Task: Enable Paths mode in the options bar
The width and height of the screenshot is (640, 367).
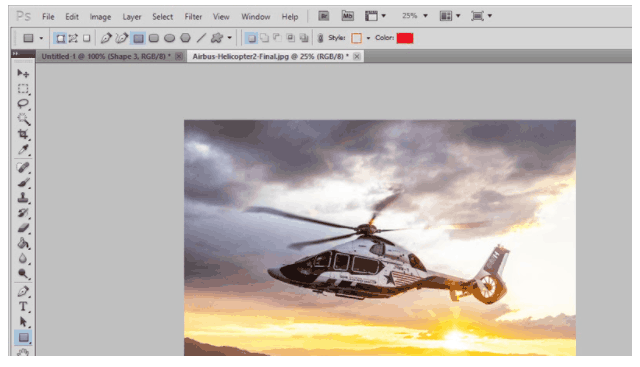Action: tap(73, 38)
